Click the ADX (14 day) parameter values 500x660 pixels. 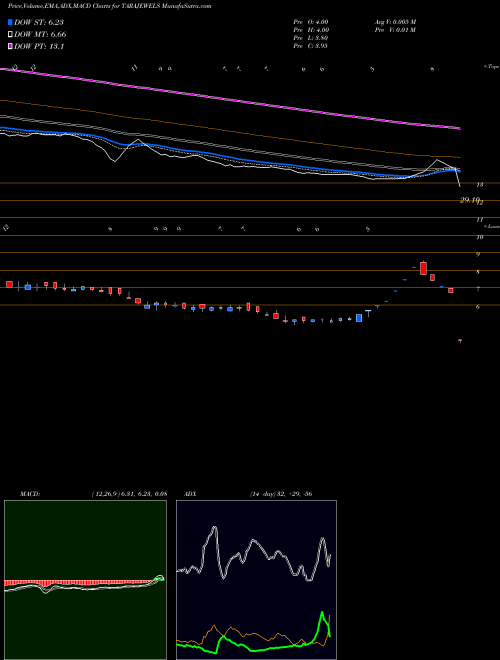(x=281, y=494)
